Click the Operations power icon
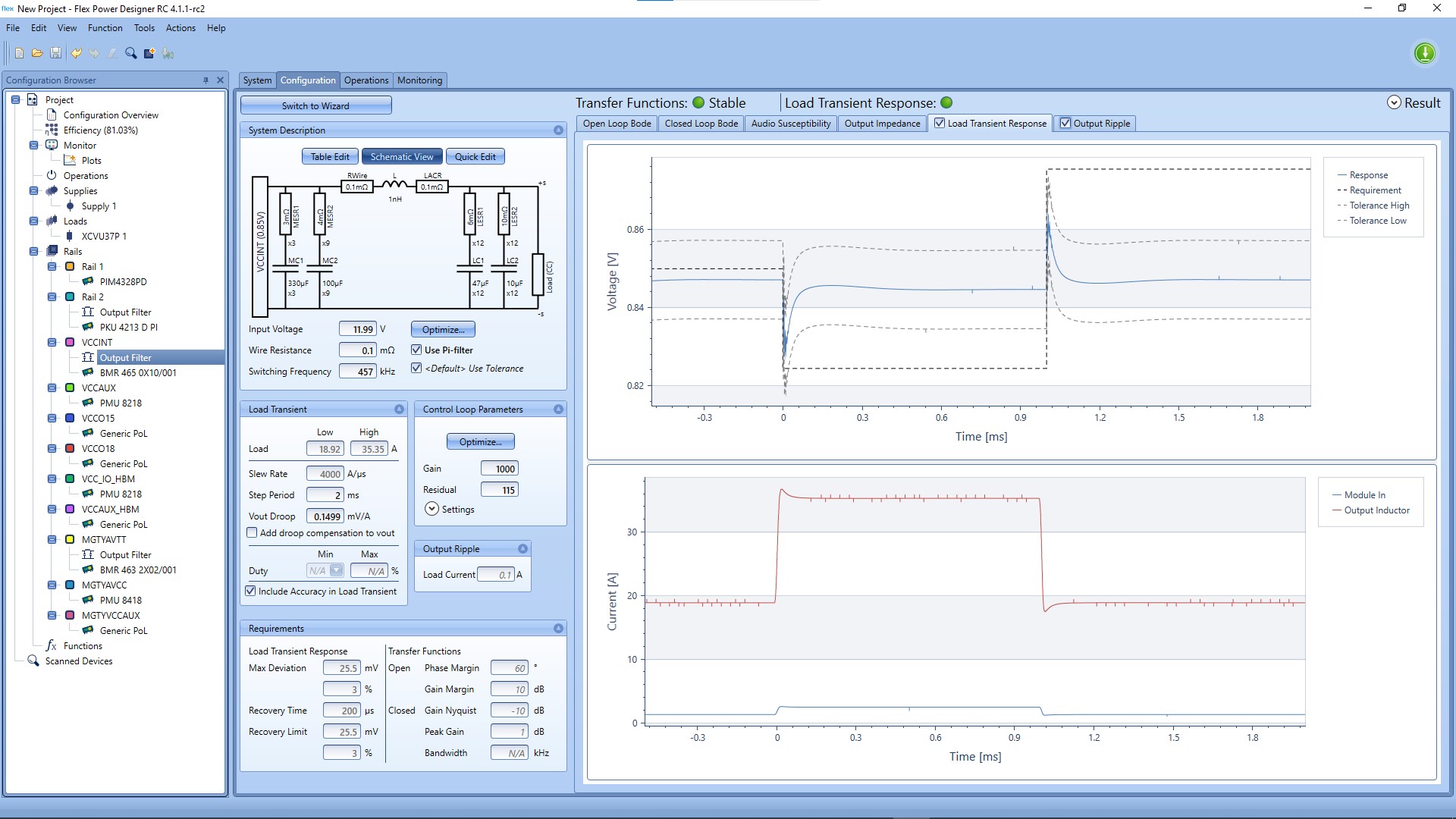 click(x=52, y=175)
